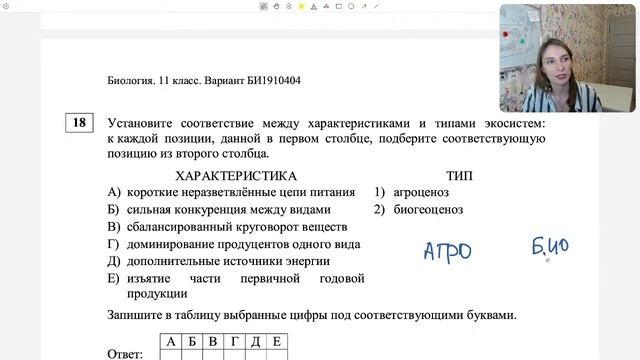Viewport: 640px width, 360px height.
Task: Select the hand pan tool
Action: pos(276,6)
